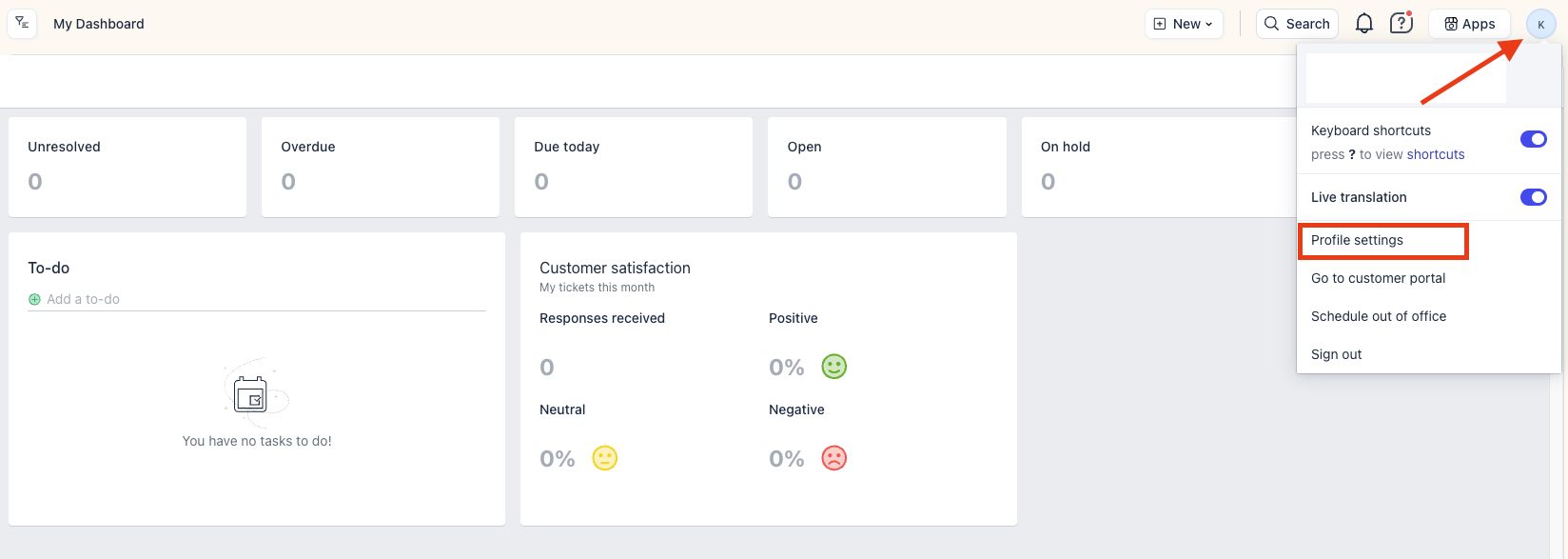Open the Apps menu button
1568x559 pixels.
click(x=1469, y=24)
